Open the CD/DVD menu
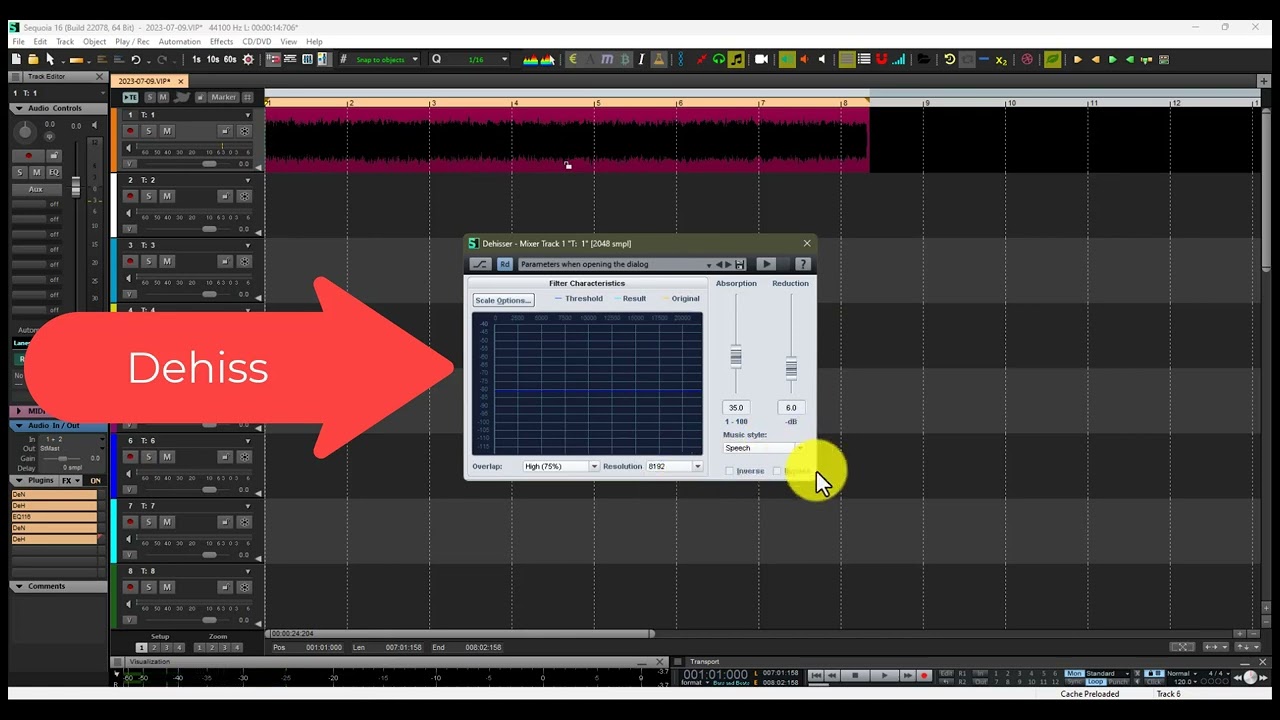Image resolution: width=1280 pixels, height=720 pixels. [256, 42]
